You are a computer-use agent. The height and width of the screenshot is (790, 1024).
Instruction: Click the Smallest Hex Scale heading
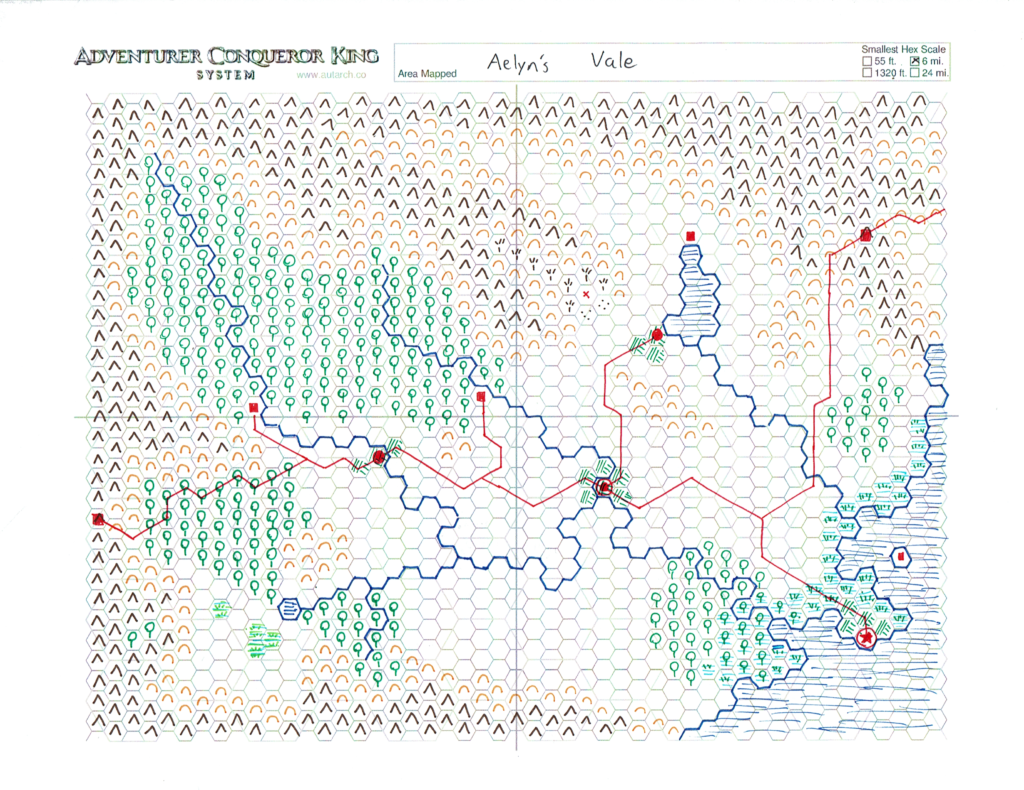coord(903,48)
